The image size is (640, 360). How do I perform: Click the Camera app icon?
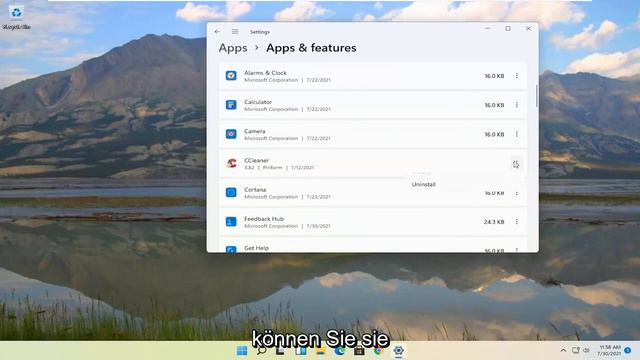[231, 134]
